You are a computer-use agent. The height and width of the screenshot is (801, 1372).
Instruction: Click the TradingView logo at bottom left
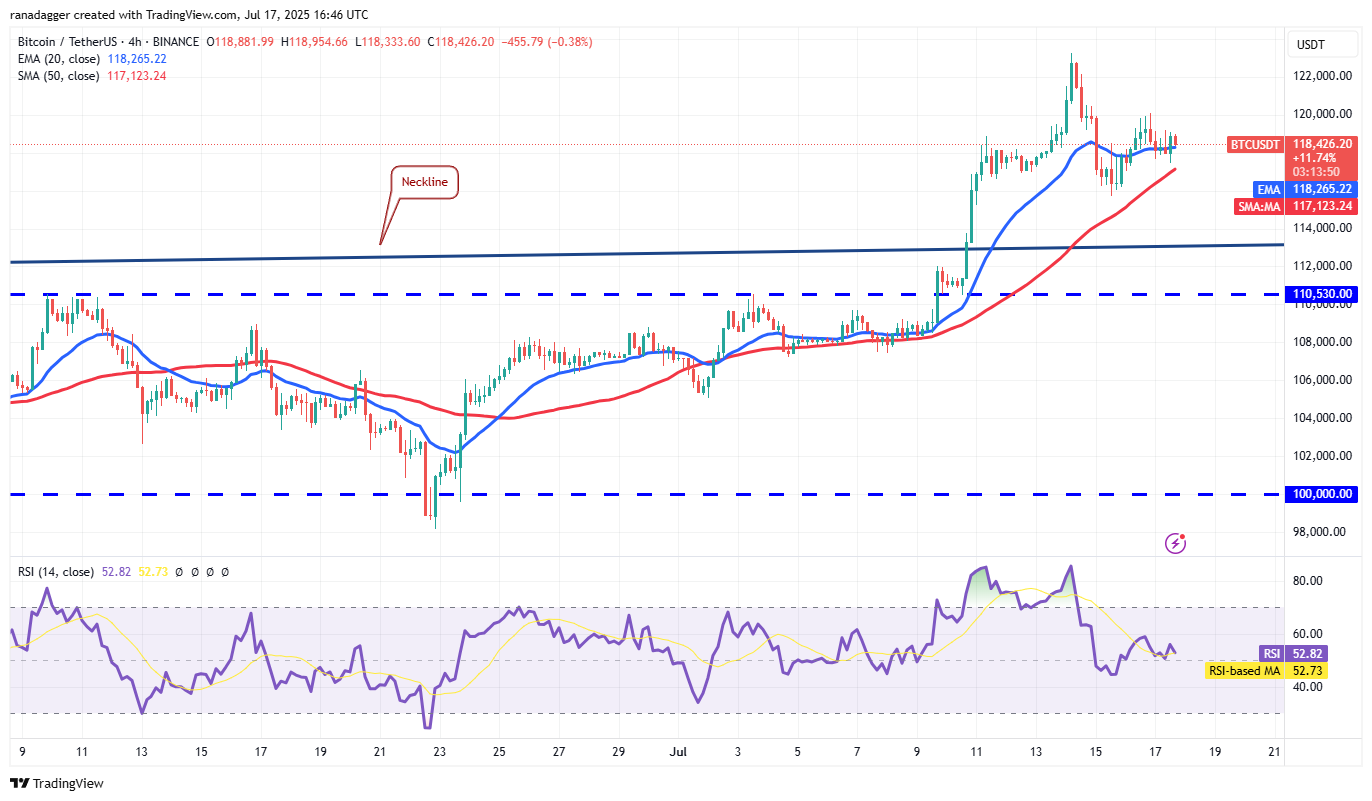tap(57, 783)
